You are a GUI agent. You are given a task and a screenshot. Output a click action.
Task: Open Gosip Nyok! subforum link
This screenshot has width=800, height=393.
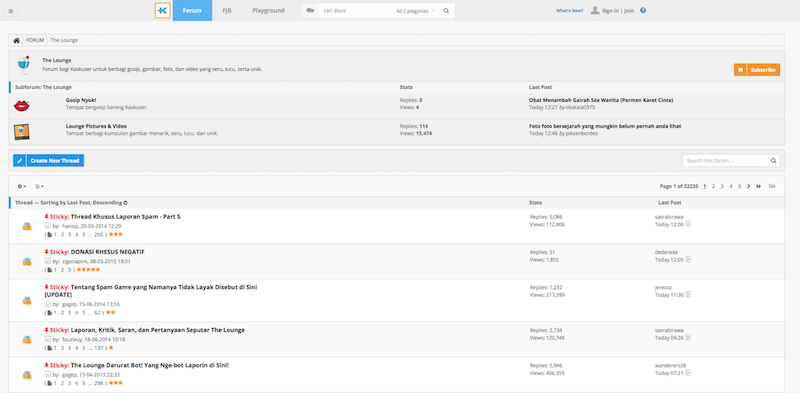[81, 100]
